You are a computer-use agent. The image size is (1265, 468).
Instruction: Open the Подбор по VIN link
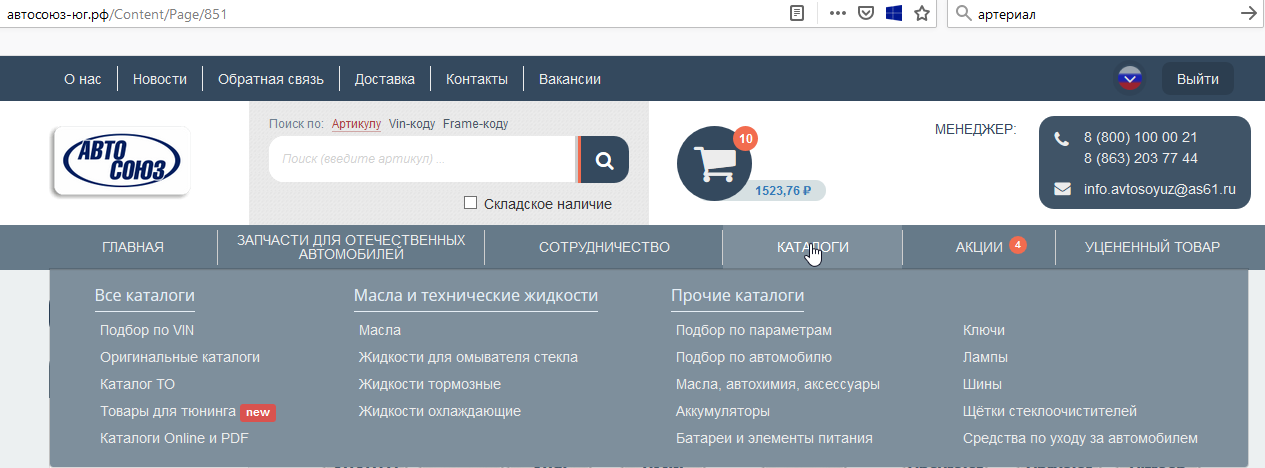point(147,330)
